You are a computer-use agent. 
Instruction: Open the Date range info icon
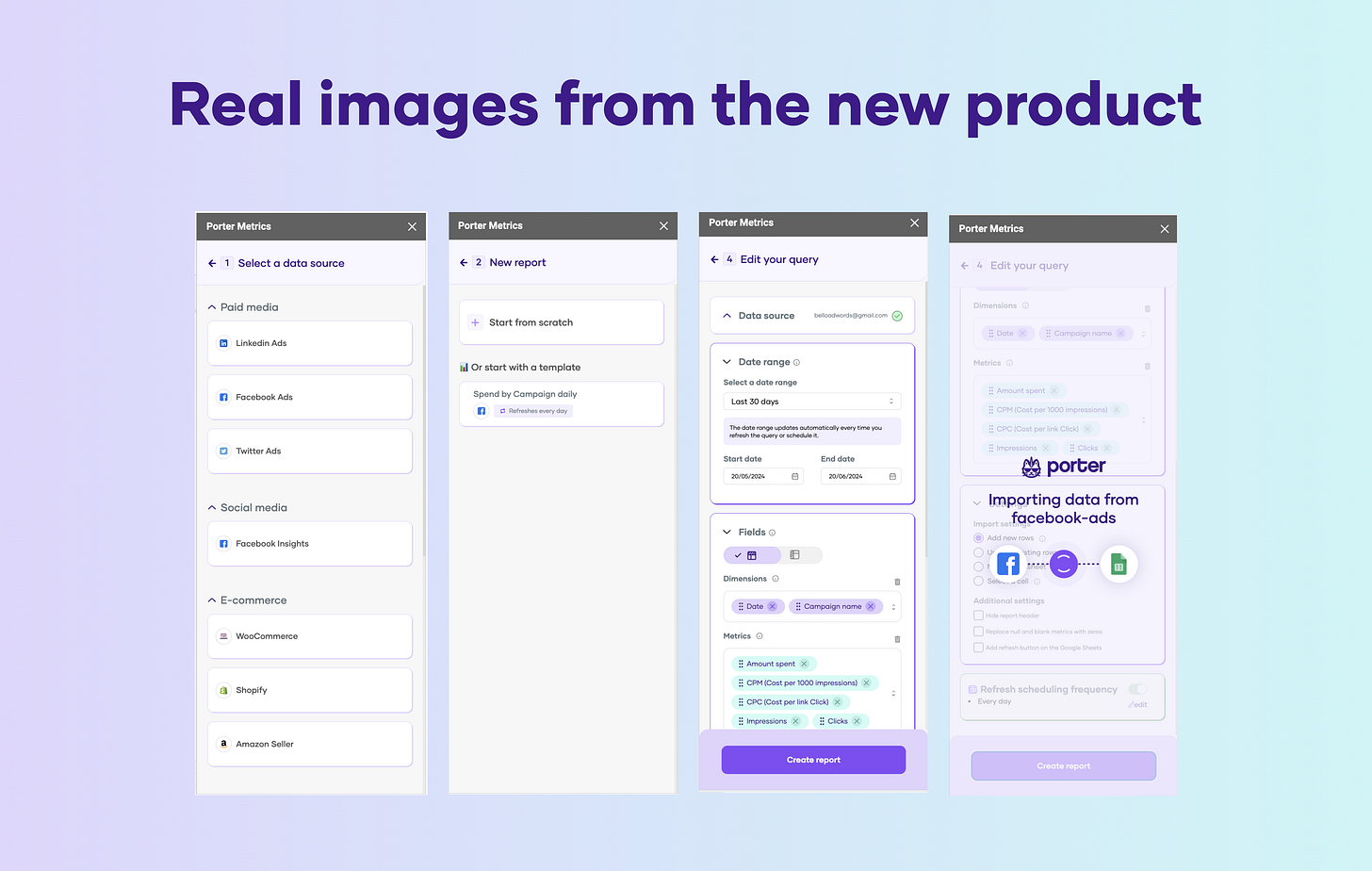point(796,362)
